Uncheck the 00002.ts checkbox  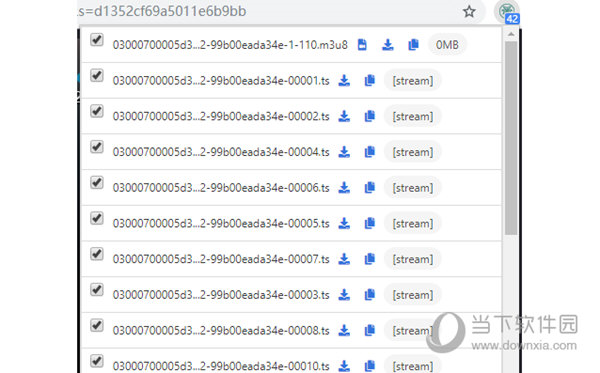97,111
